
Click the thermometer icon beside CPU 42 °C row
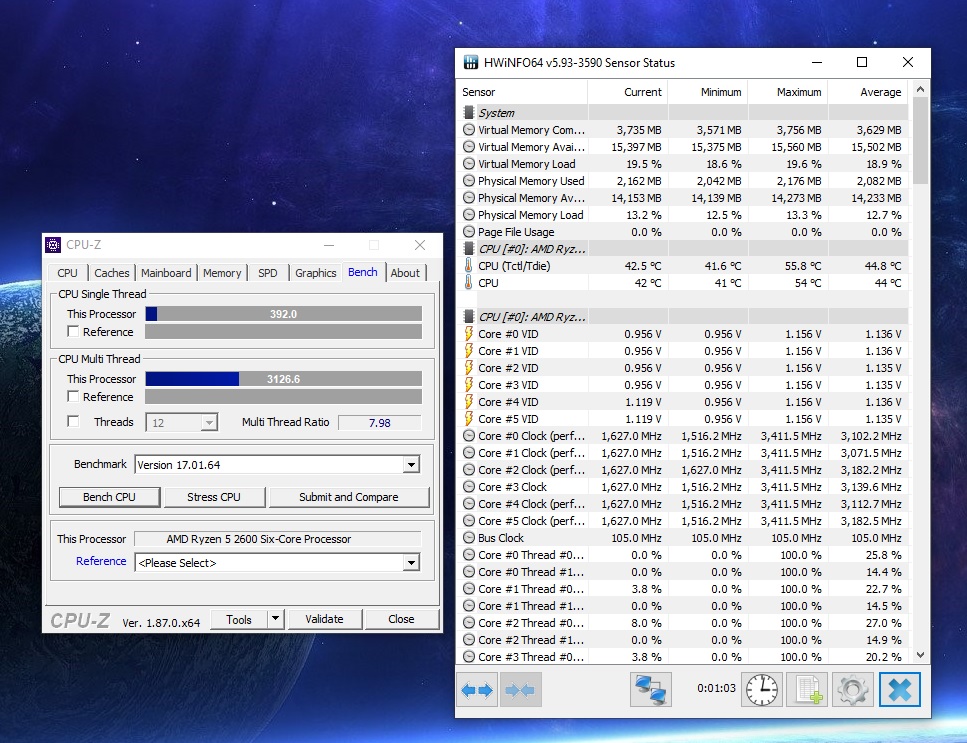[469, 283]
